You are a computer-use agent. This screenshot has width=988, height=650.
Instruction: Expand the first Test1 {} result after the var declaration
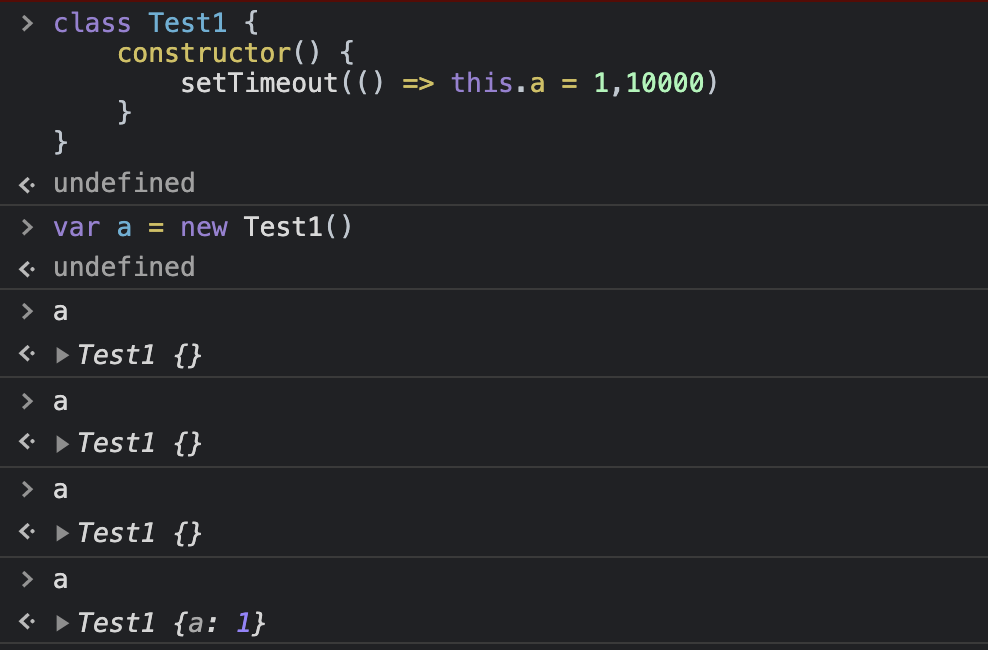pyautogui.click(x=62, y=356)
